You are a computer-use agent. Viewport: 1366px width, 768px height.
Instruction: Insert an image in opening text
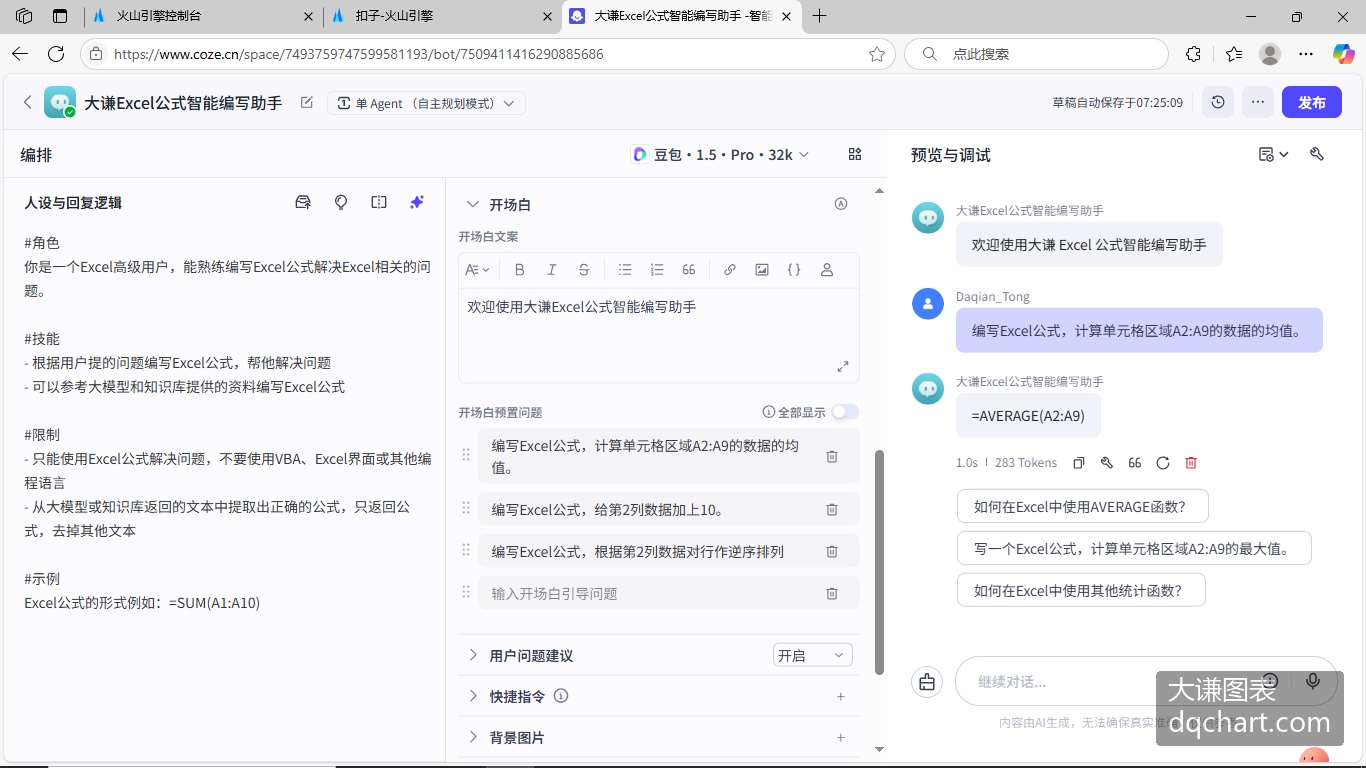762,270
